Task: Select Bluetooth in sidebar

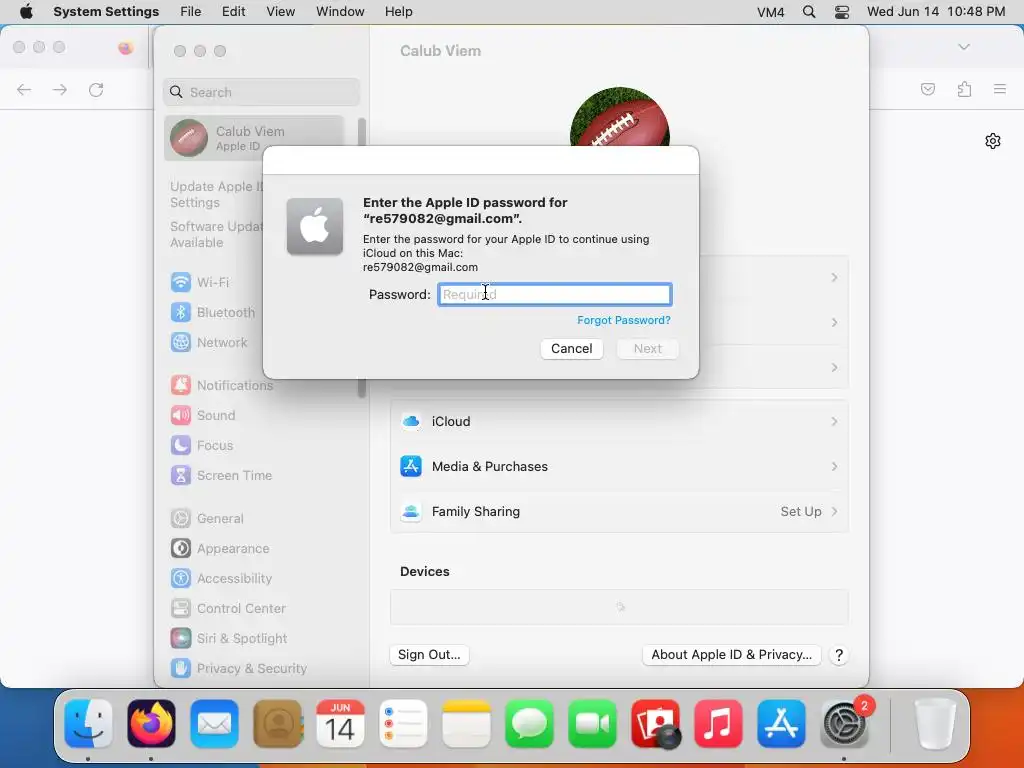Action: [213, 312]
